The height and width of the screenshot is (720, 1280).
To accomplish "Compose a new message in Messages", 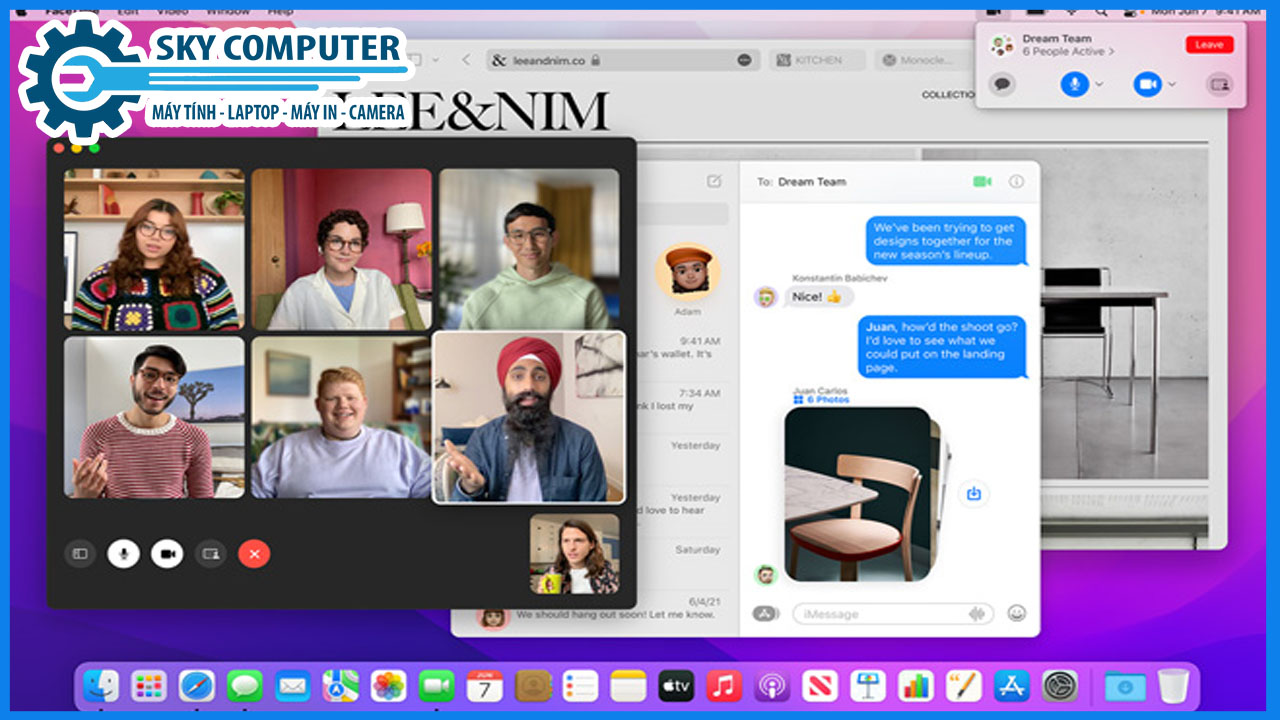I will [x=713, y=182].
